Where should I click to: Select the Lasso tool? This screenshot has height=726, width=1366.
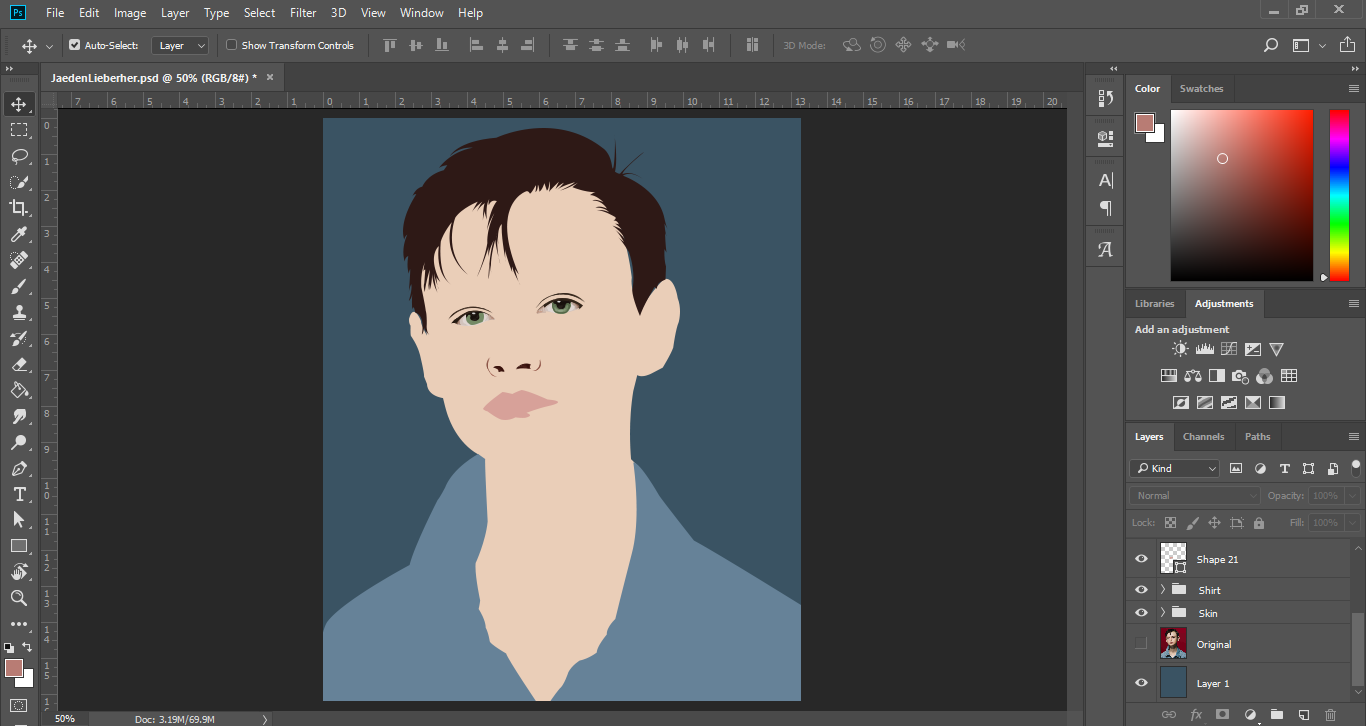19,156
